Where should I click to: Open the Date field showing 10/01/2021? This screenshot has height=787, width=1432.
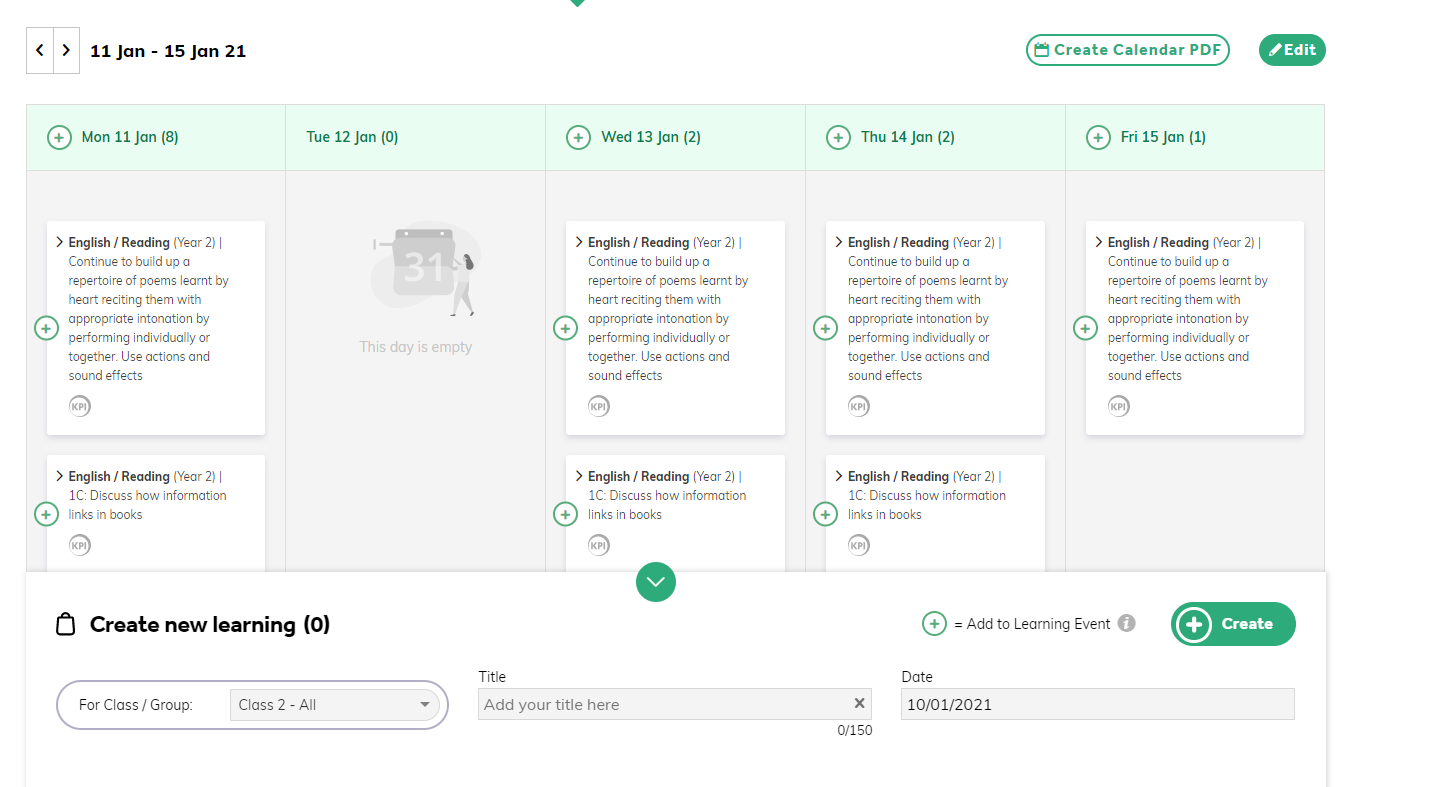click(x=1098, y=704)
